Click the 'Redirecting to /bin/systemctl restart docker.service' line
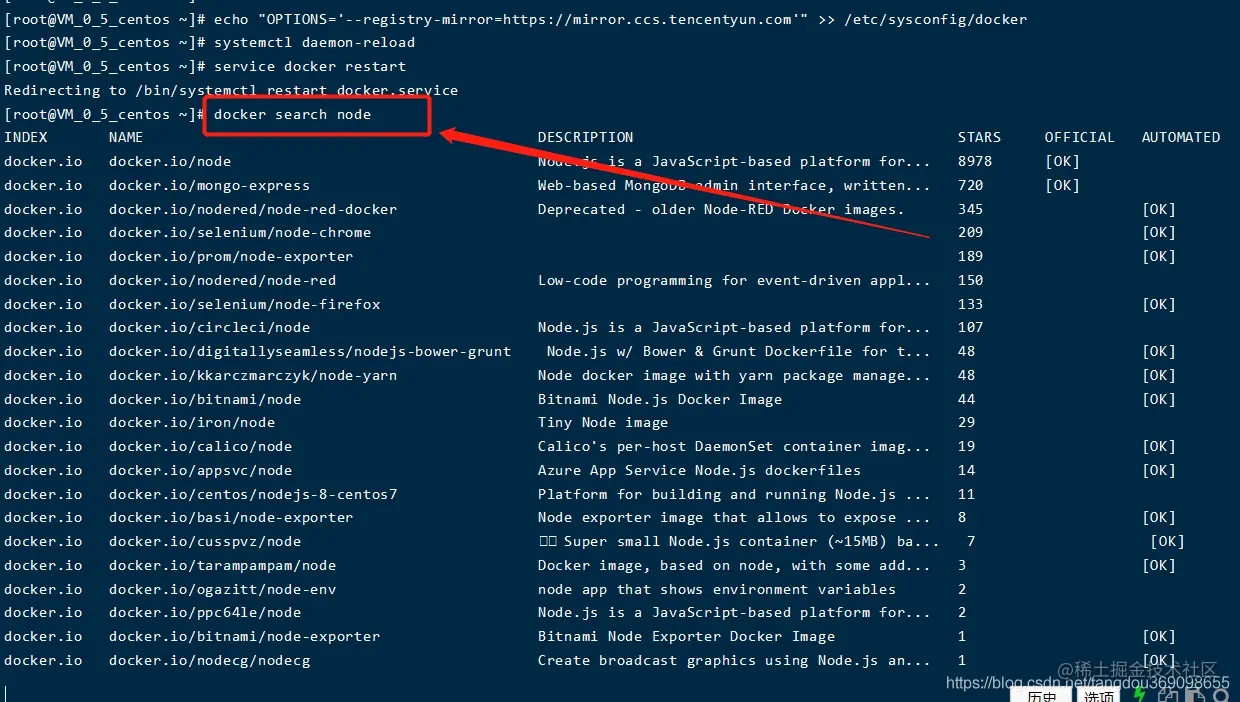The height and width of the screenshot is (702, 1240). (231, 90)
